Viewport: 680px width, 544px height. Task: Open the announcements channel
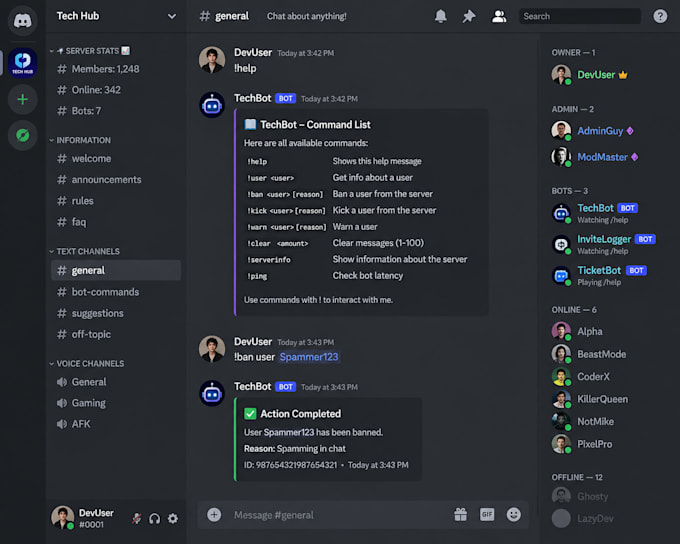coord(116,180)
